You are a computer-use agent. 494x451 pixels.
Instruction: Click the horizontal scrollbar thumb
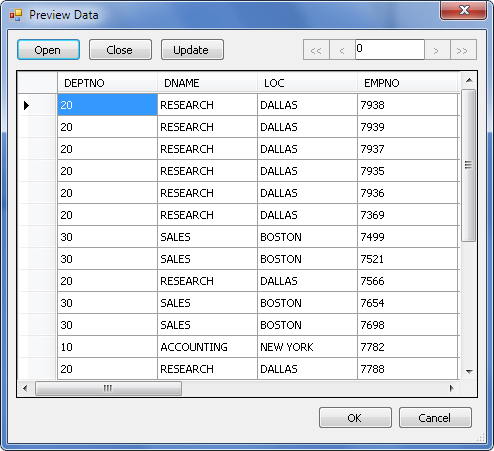tap(108, 388)
